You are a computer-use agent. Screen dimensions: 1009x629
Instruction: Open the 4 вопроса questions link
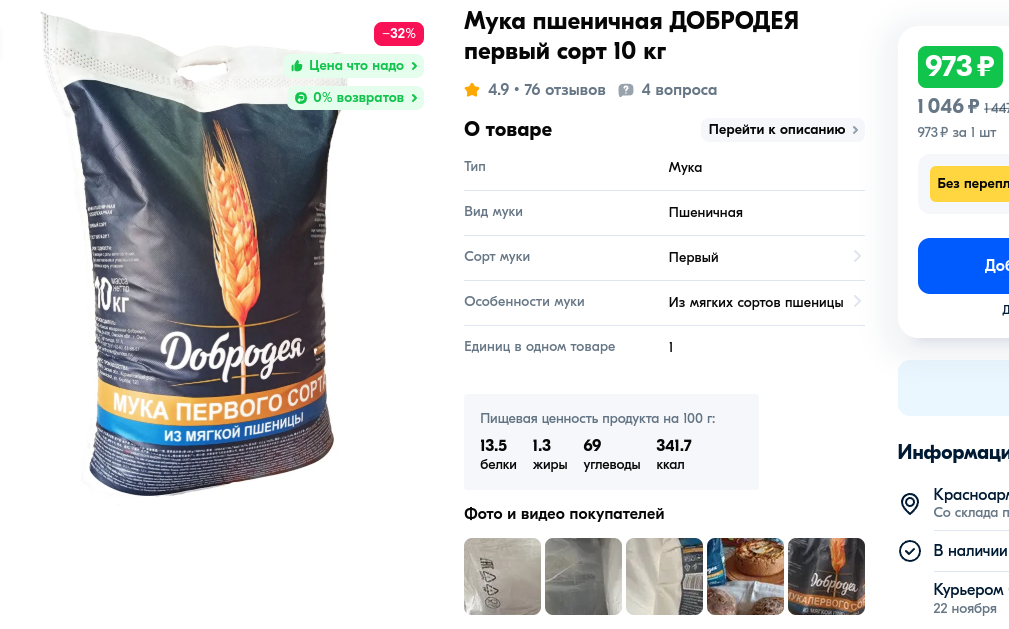coord(679,90)
